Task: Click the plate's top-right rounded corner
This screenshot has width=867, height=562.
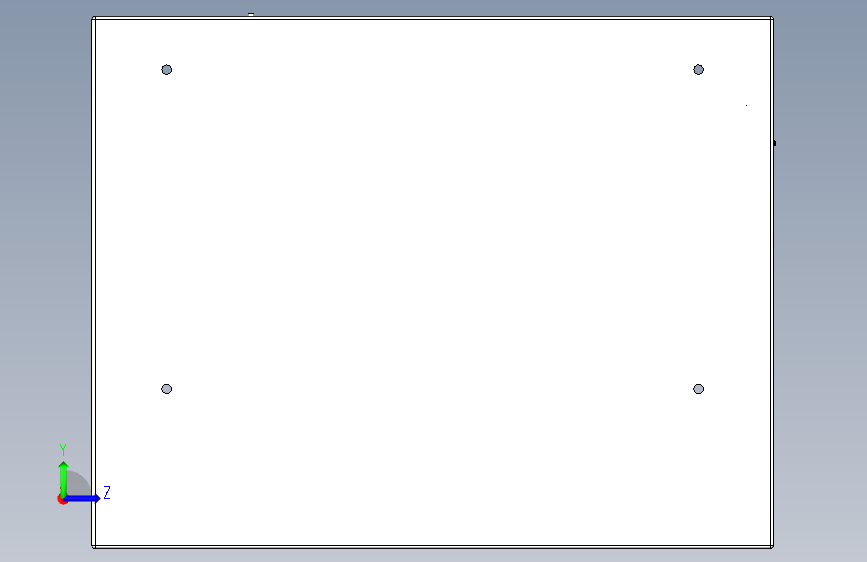Action: pyautogui.click(x=771, y=19)
